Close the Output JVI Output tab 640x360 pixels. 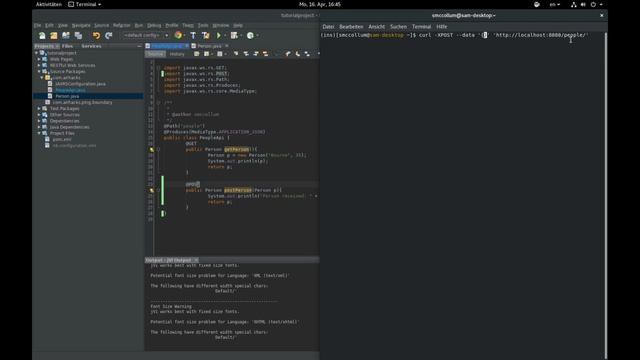coord(196,260)
